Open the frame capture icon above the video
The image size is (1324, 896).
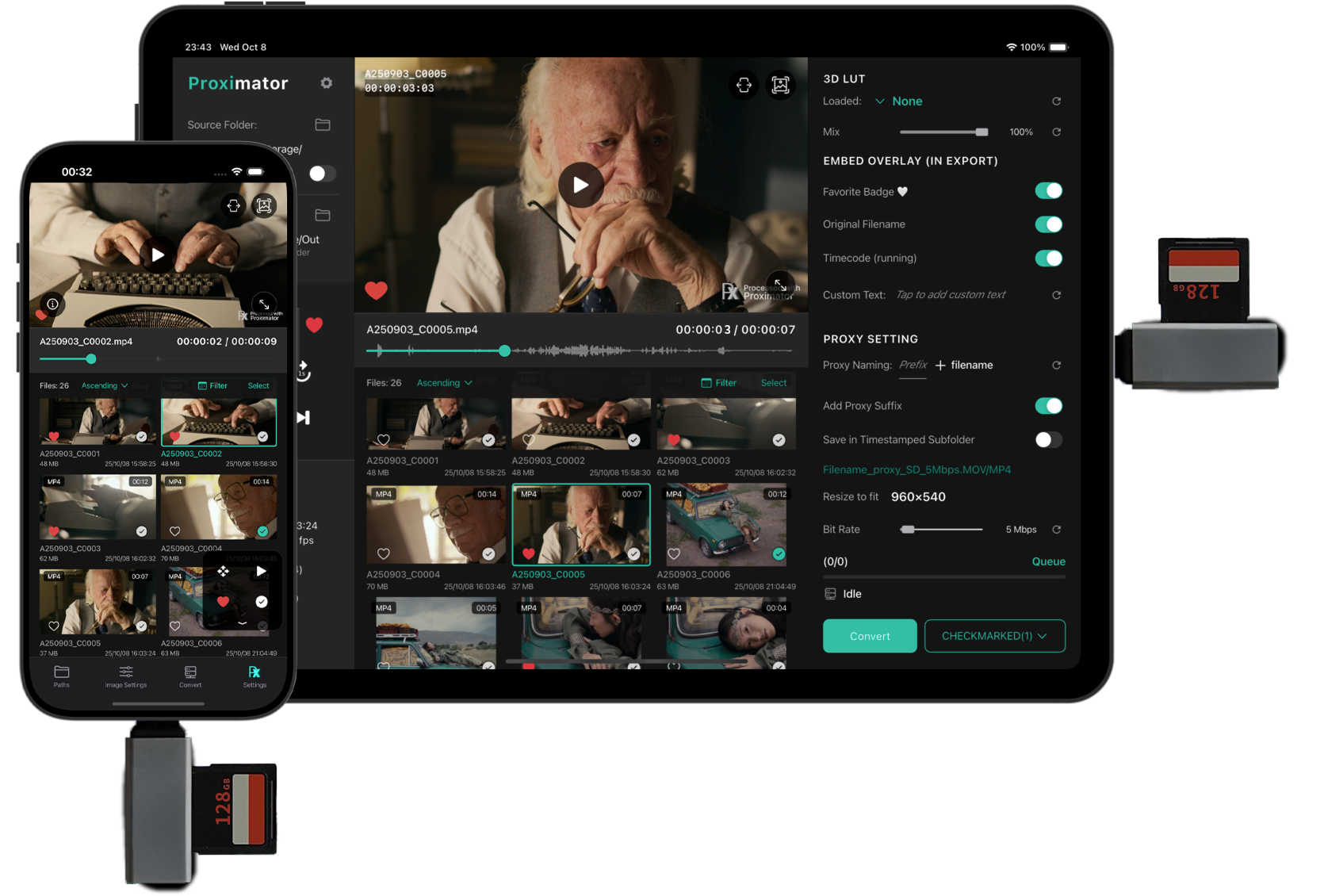pos(780,84)
